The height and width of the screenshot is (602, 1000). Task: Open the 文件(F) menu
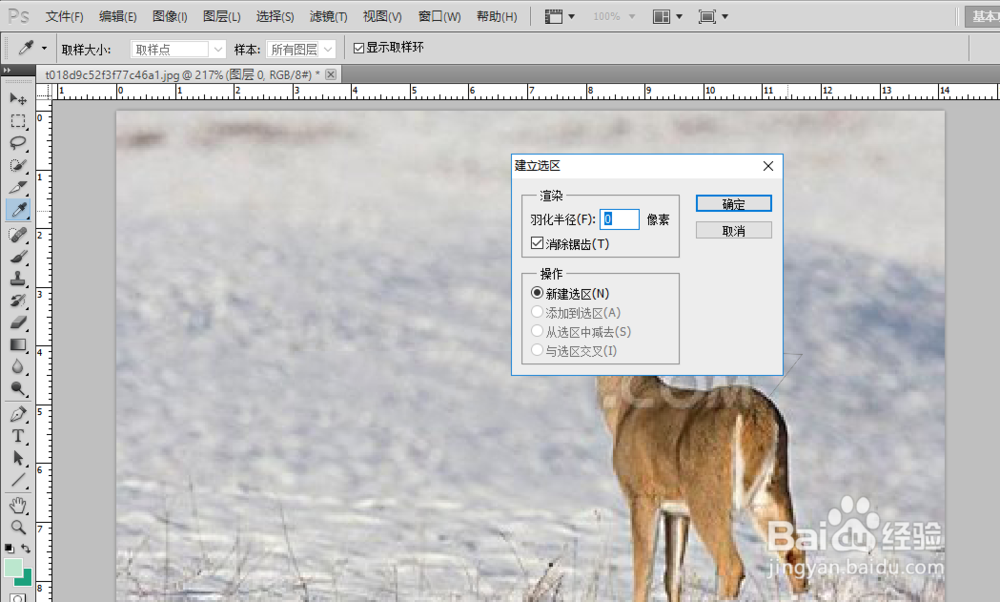tap(64, 17)
